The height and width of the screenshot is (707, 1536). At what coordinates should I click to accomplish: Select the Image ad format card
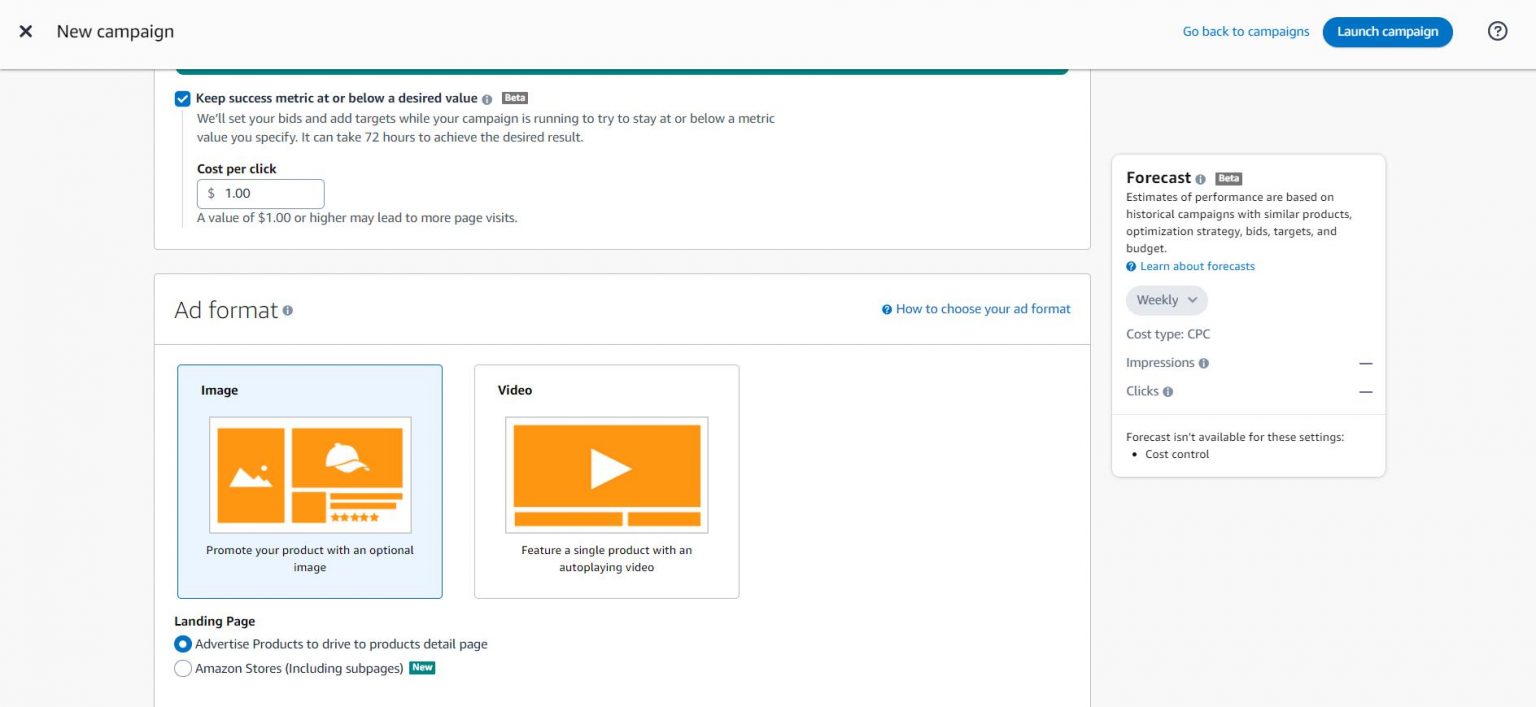tap(309, 481)
